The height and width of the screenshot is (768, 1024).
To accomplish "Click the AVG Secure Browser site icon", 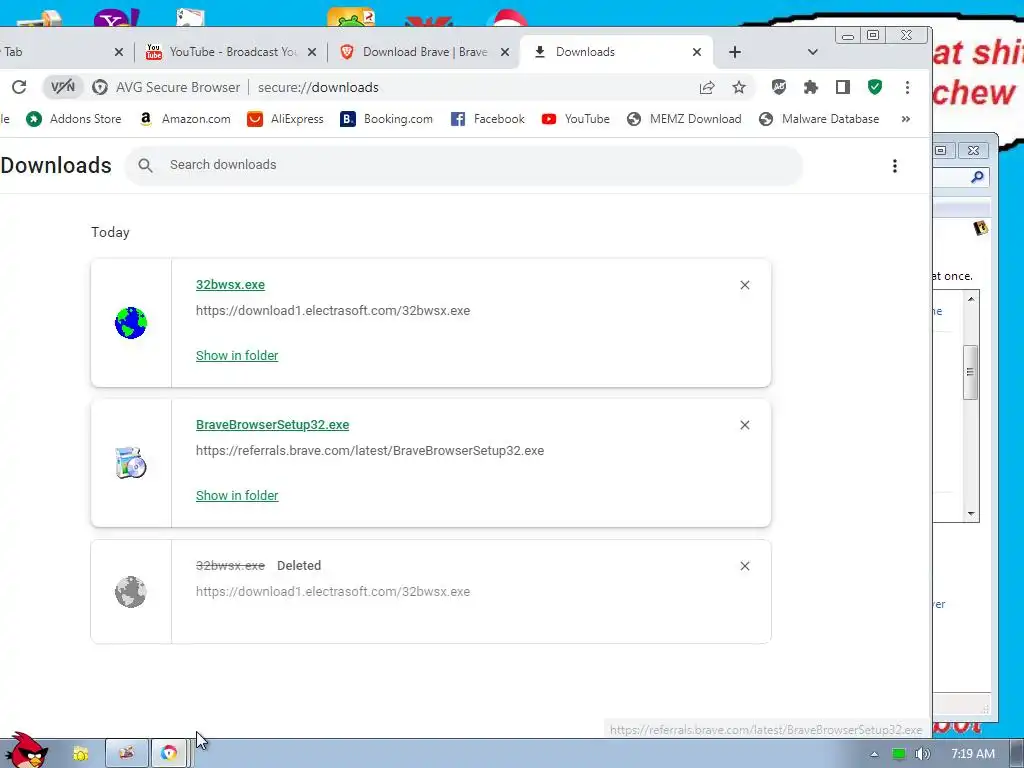I will [100, 87].
